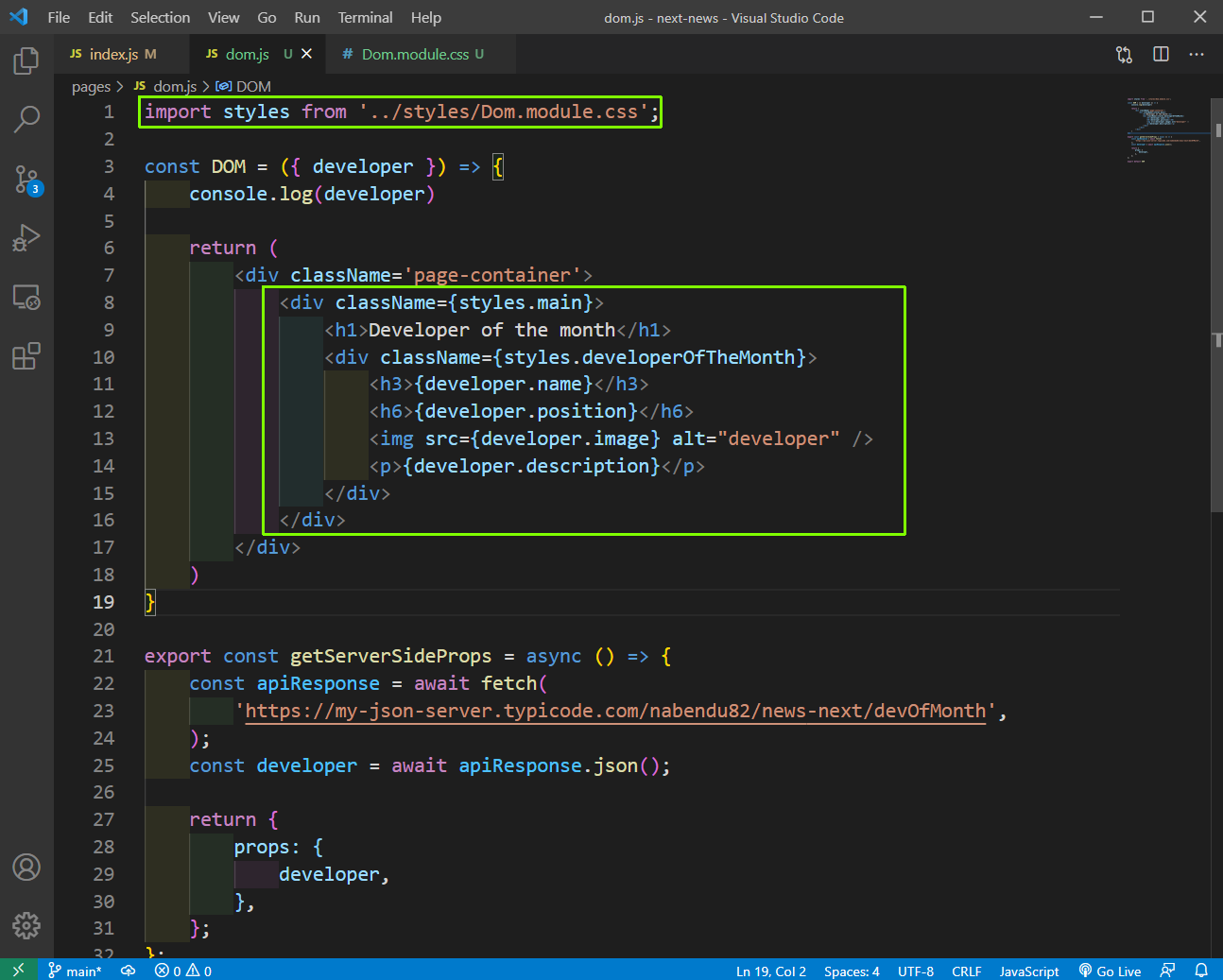Viewport: 1223px width, 980px height.
Task: Open the Remote Explorer view
Action: [x=26, y=298]
